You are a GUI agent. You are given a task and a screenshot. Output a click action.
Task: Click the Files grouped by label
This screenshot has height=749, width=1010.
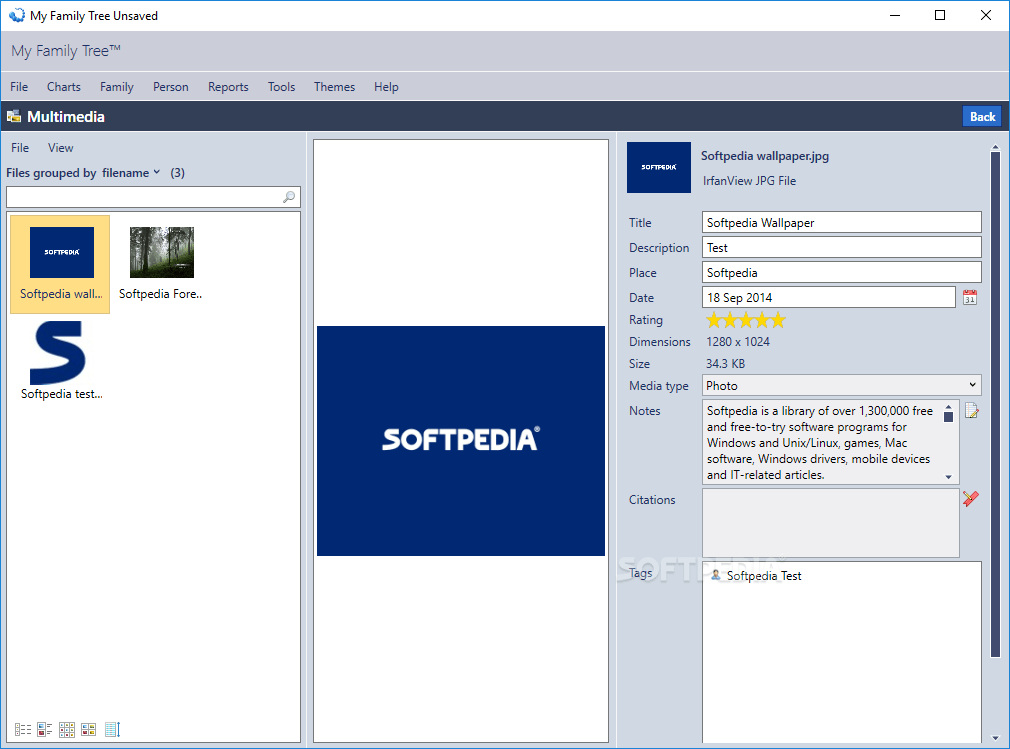click(x=51, y=173)
